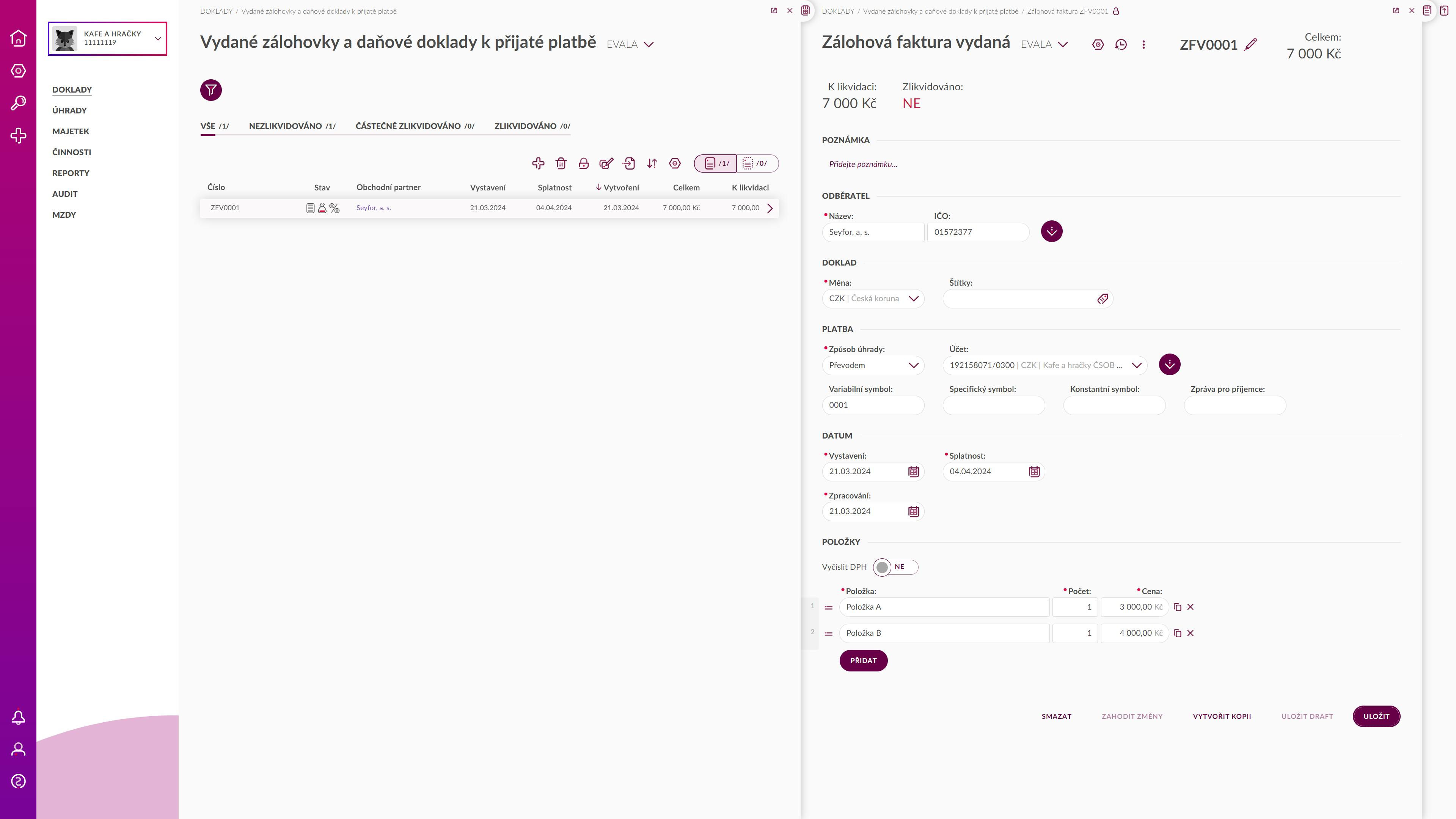The image size is (1456, 819).
Task: Open user profile icon in left sidebar
Action: [x=18, y=750]
